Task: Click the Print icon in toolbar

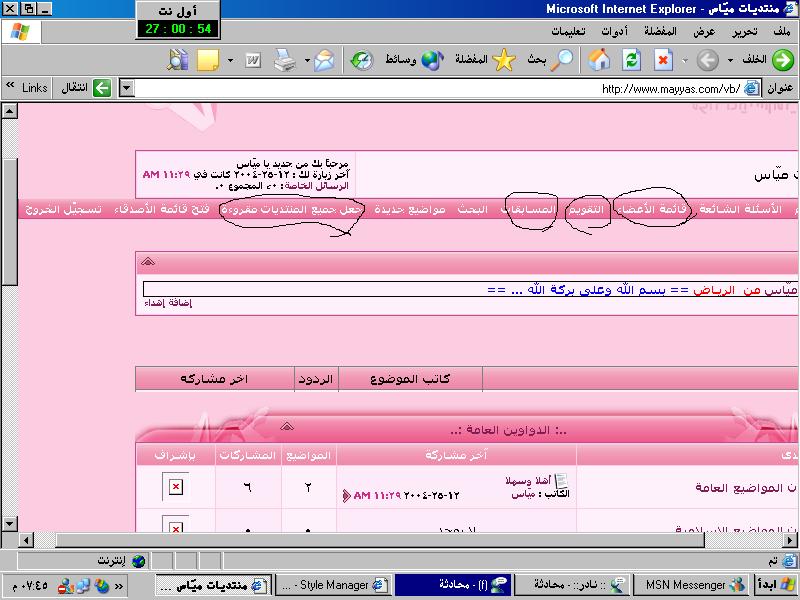Action: click(x=285, y=60)
